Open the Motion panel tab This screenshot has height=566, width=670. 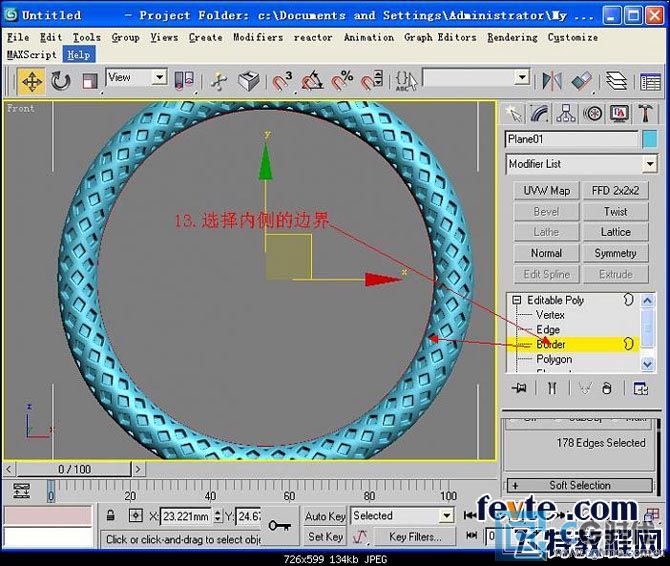[x=593, y=114]
